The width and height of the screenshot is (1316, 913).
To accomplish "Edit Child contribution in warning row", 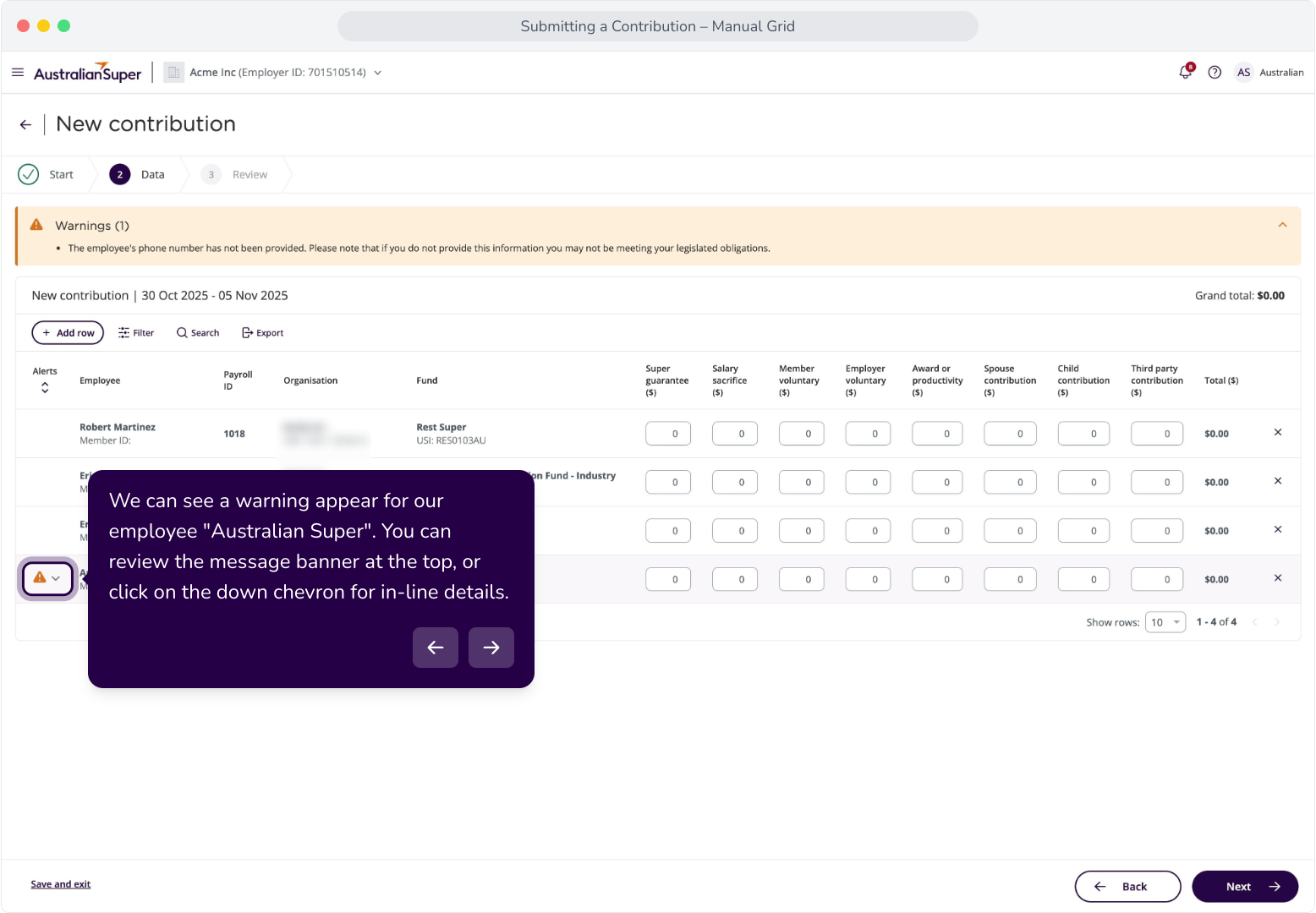I will click(1083, 579).
